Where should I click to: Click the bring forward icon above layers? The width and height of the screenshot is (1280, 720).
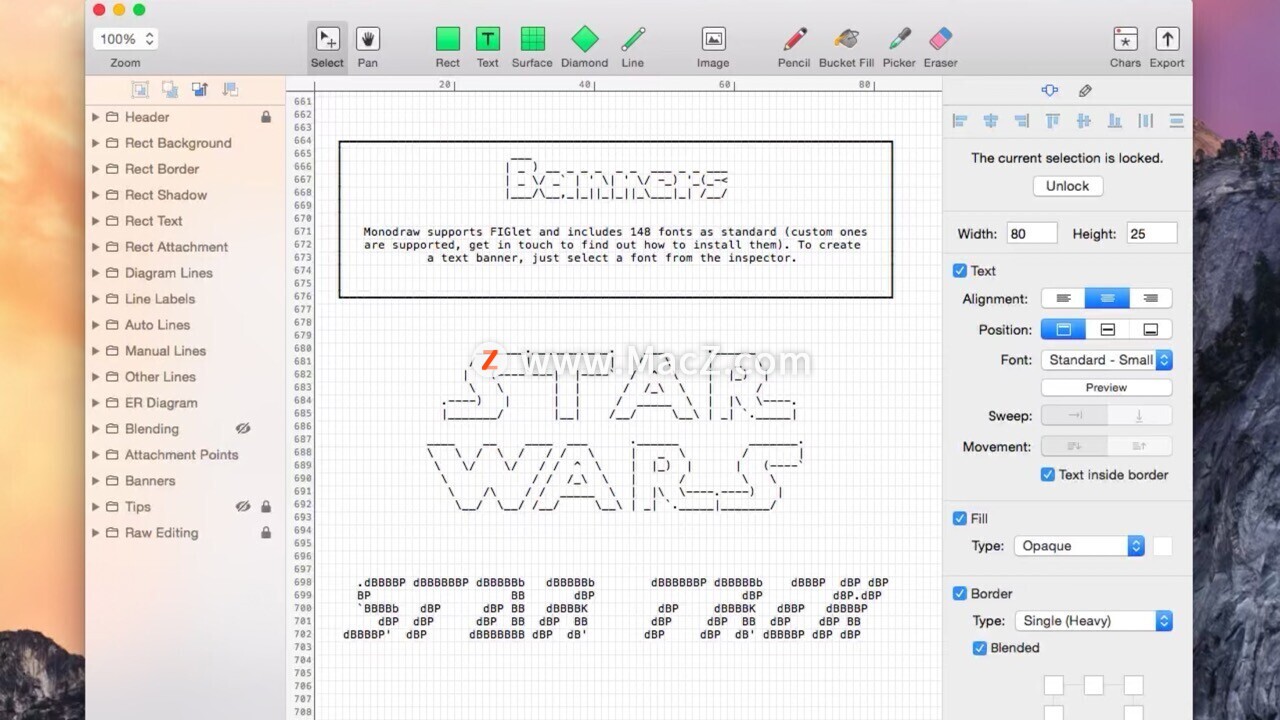[200, 90]
